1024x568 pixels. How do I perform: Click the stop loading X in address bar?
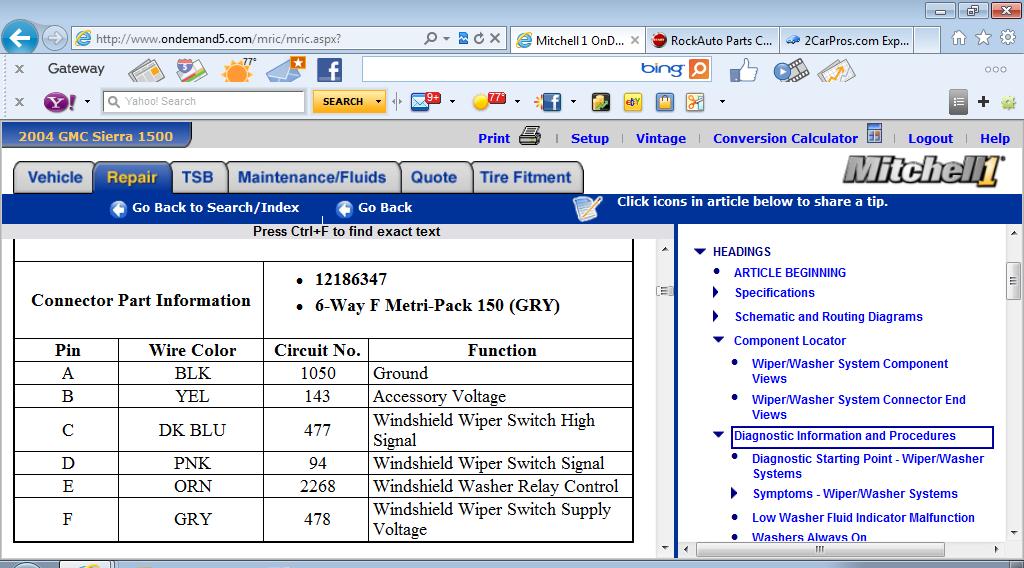[495, 39]
